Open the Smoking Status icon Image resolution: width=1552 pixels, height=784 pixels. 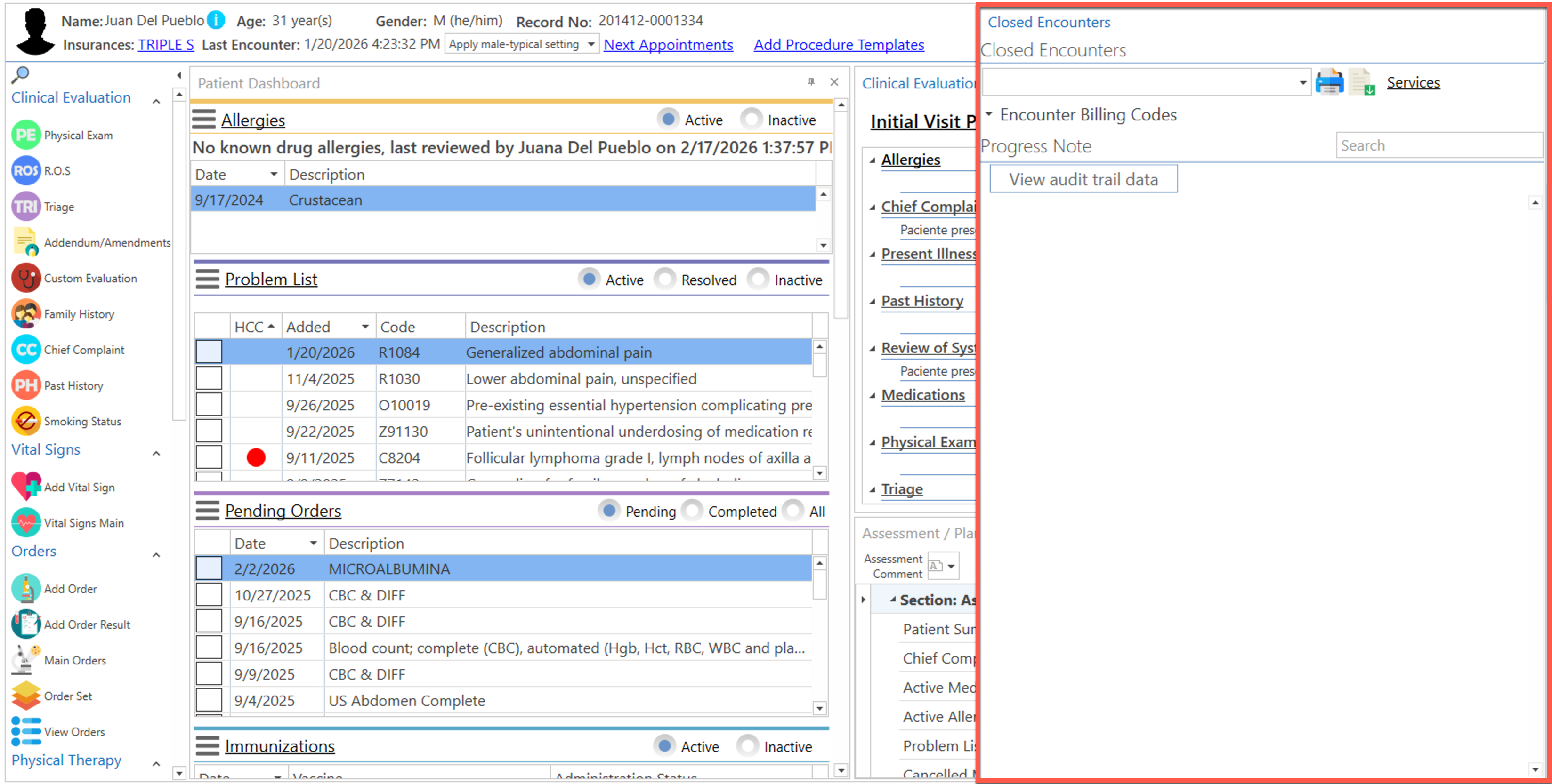(26, 421)
